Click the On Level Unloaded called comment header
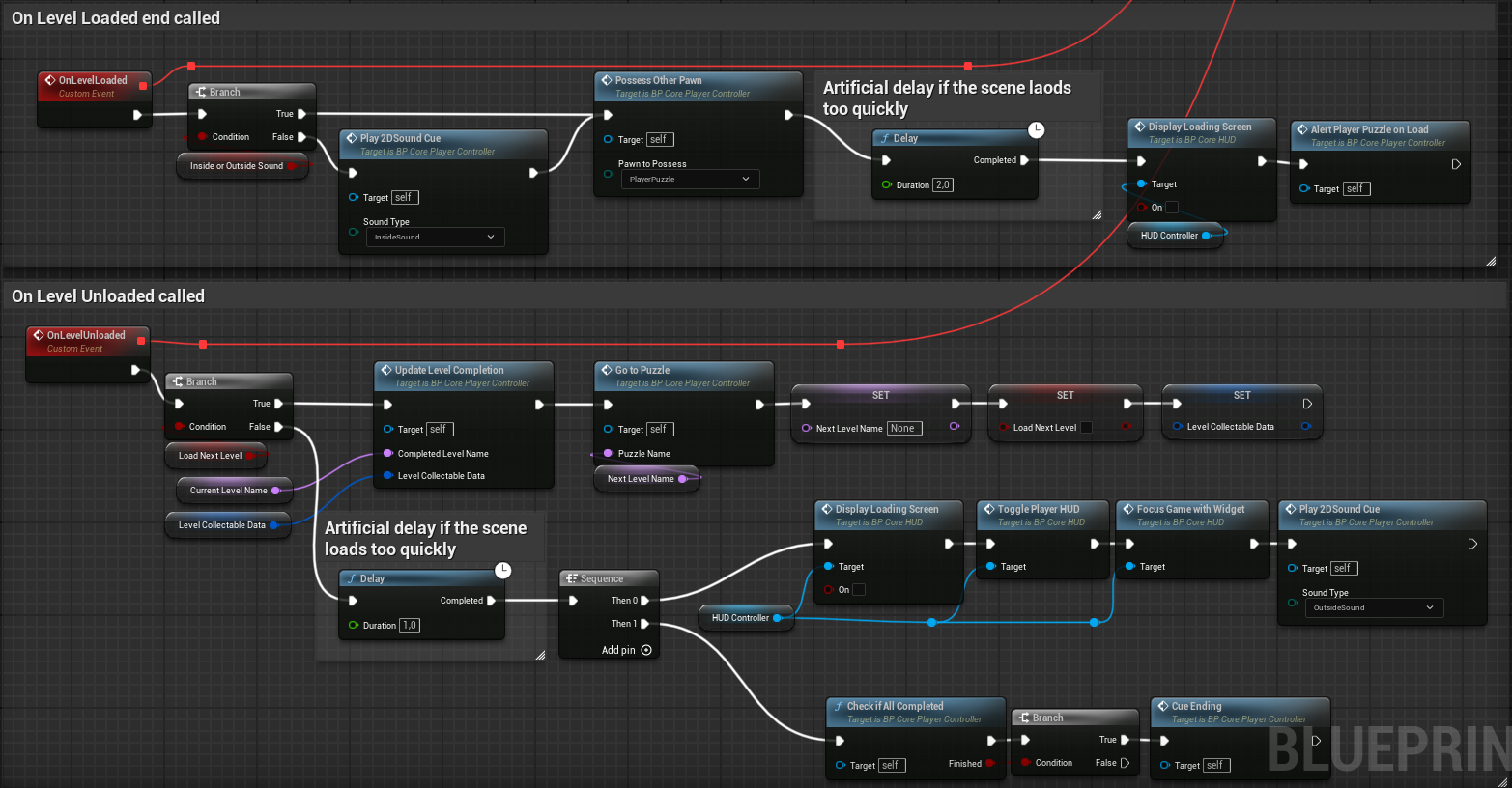This screenshot has height=788, width=1512. coord(108,295)
